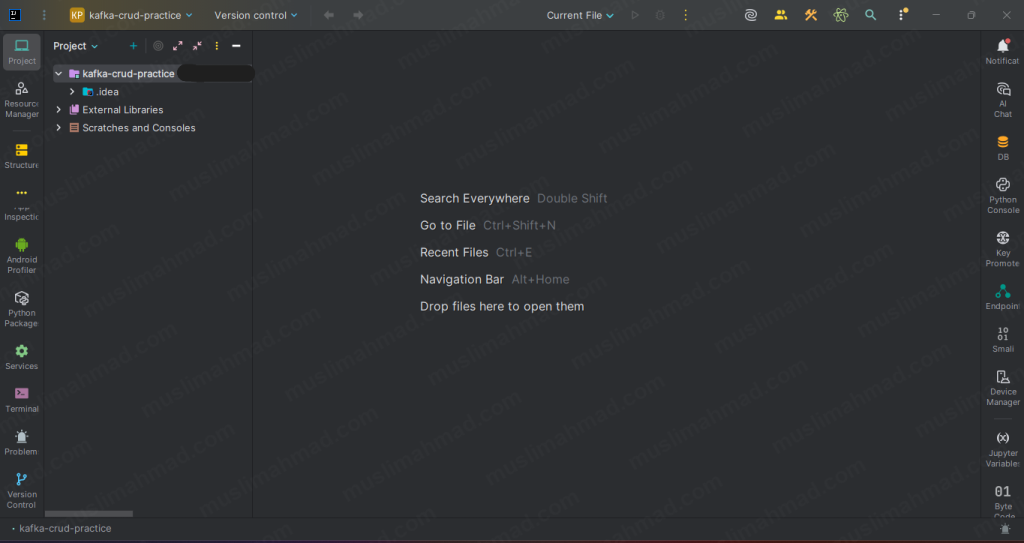Expand Scratches and Consoles node

[59, 128]
